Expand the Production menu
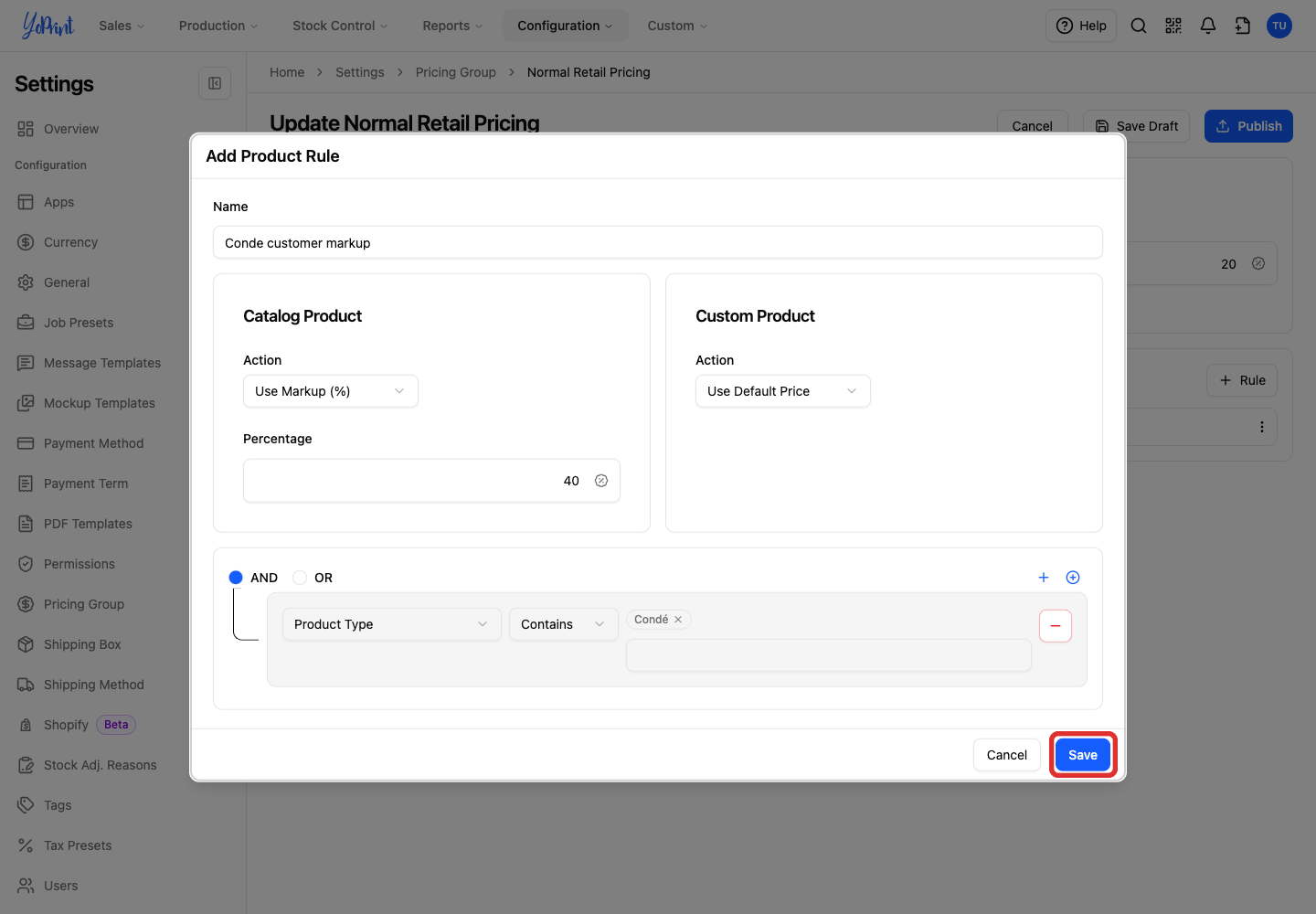This screenshot has width=1316, height=914. pos(218,26)
